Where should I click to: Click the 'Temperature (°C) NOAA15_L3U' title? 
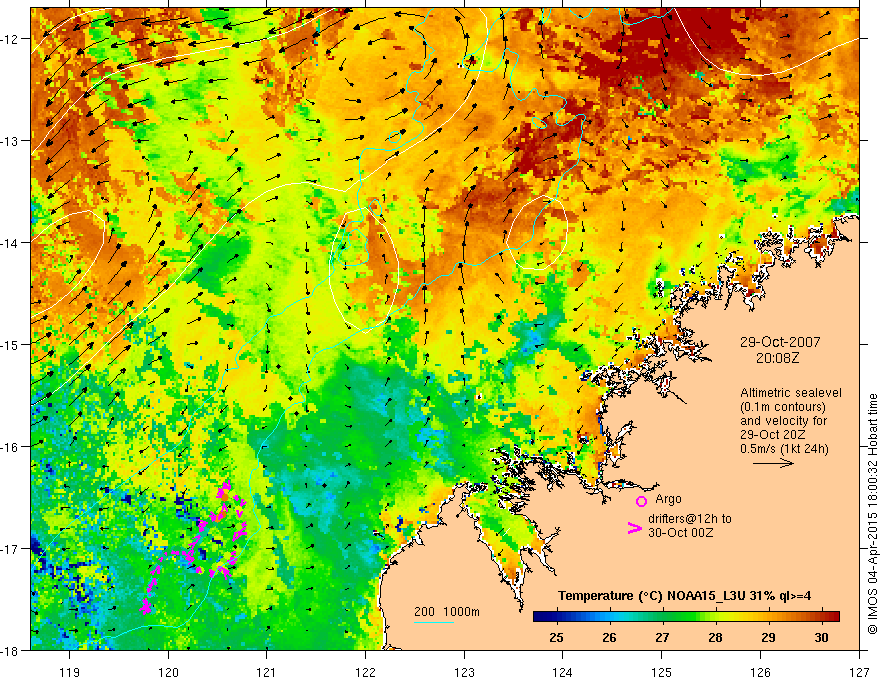651,596
